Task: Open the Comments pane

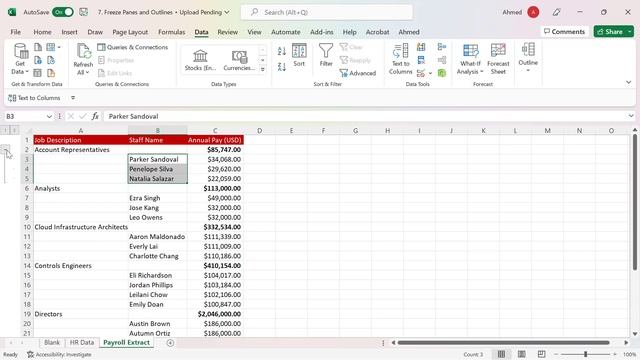Action: coord(564,31)
